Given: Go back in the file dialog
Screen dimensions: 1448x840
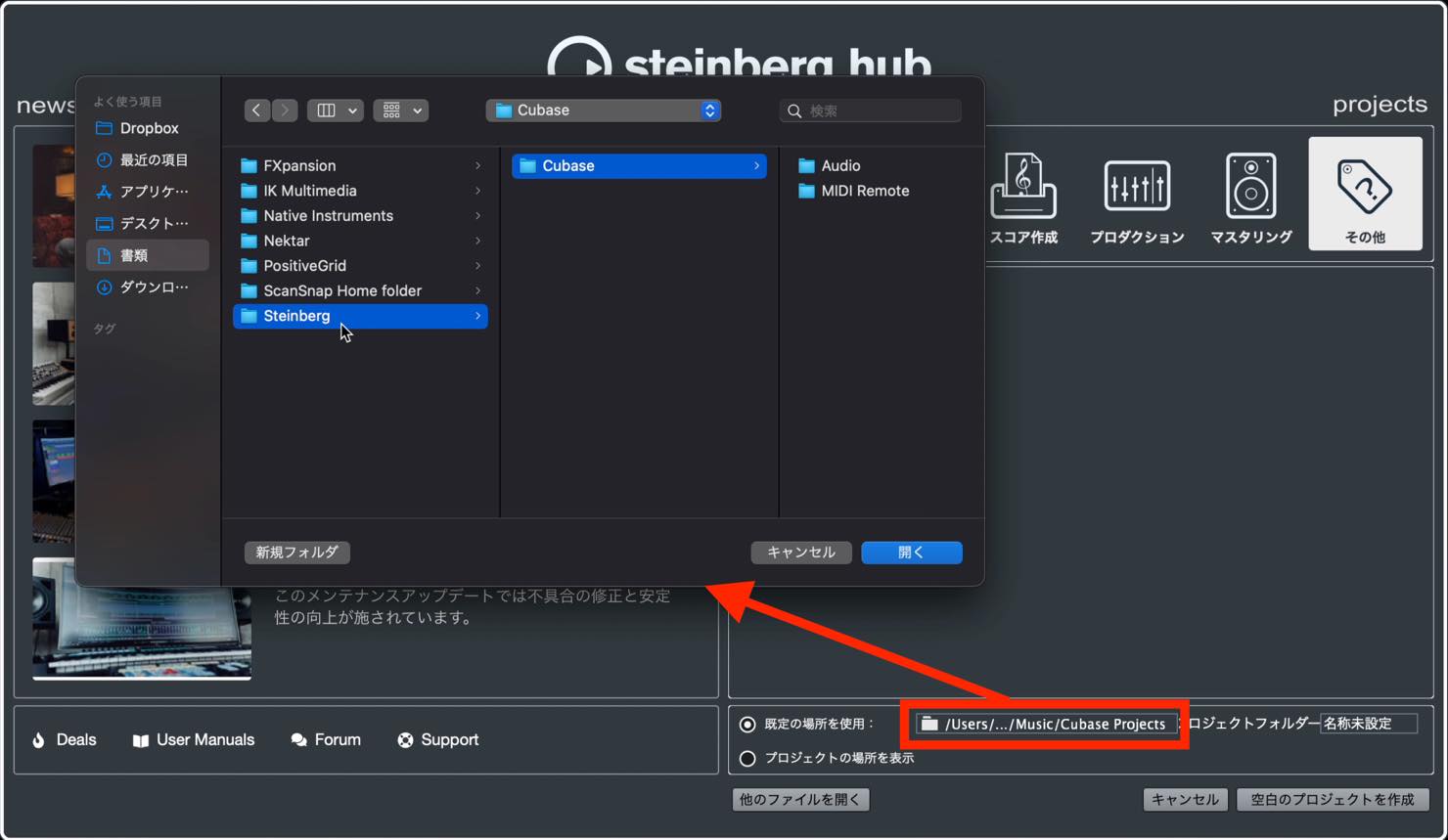Looking at the screenshot, I should click(256, 111).
